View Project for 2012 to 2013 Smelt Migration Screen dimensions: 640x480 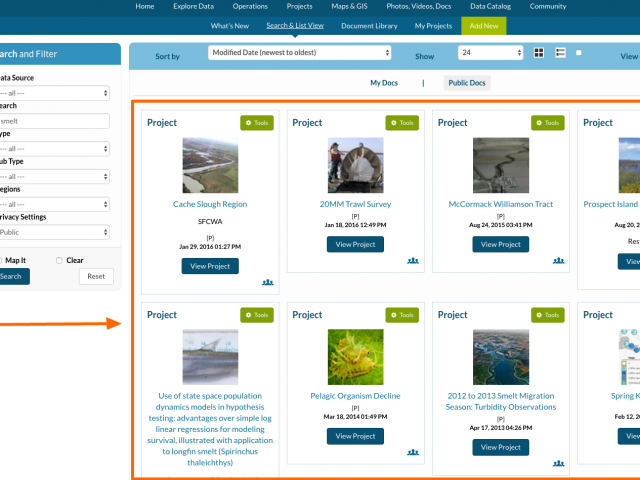pos(501,447)
